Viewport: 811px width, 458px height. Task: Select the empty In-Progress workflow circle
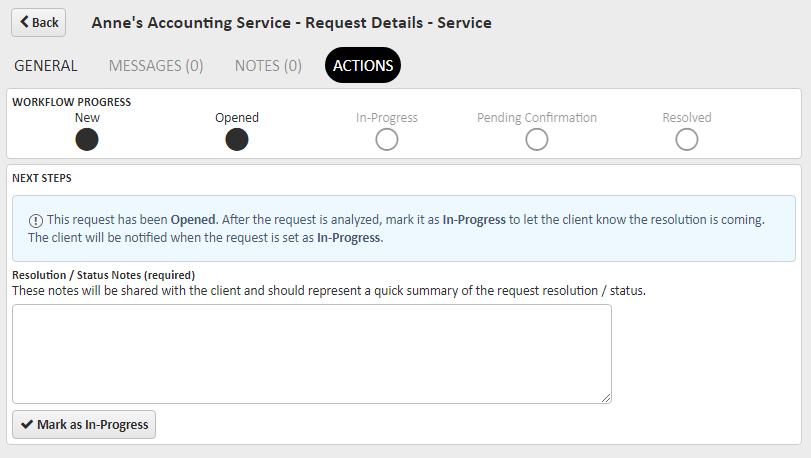point(387,140)
